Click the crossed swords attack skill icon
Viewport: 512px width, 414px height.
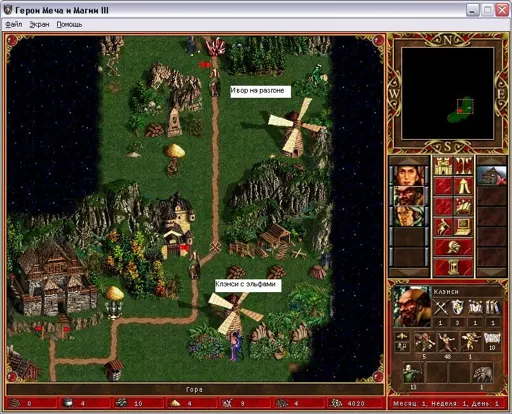pos(440,307)
